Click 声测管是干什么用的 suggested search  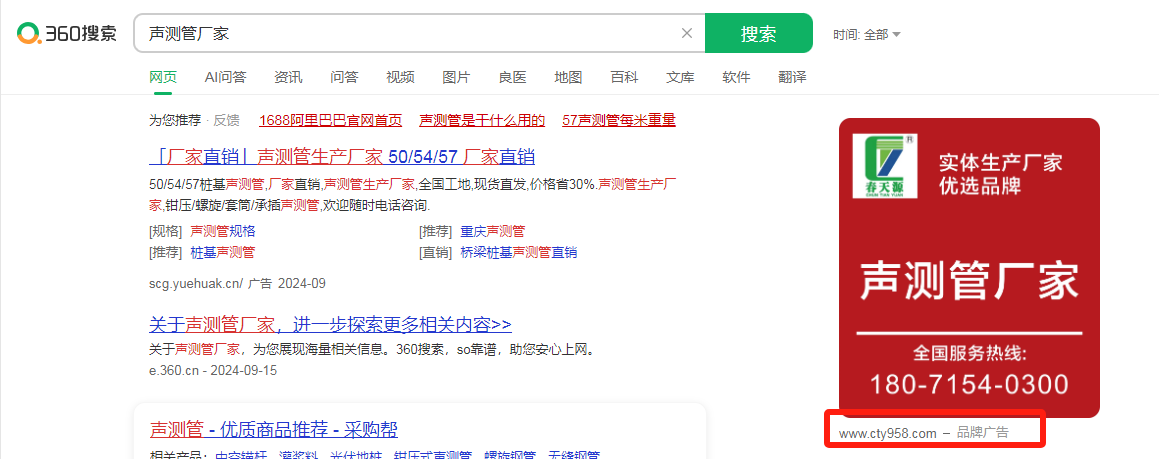click(482, 120)
